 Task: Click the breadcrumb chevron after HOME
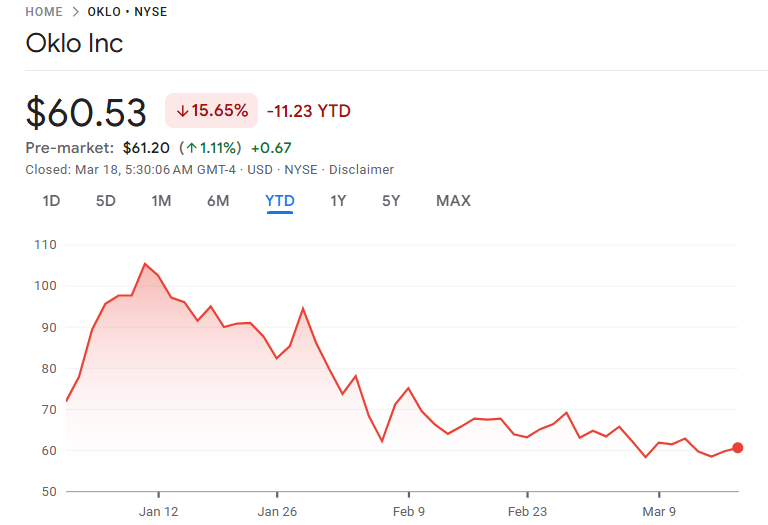tap(76, 12)
